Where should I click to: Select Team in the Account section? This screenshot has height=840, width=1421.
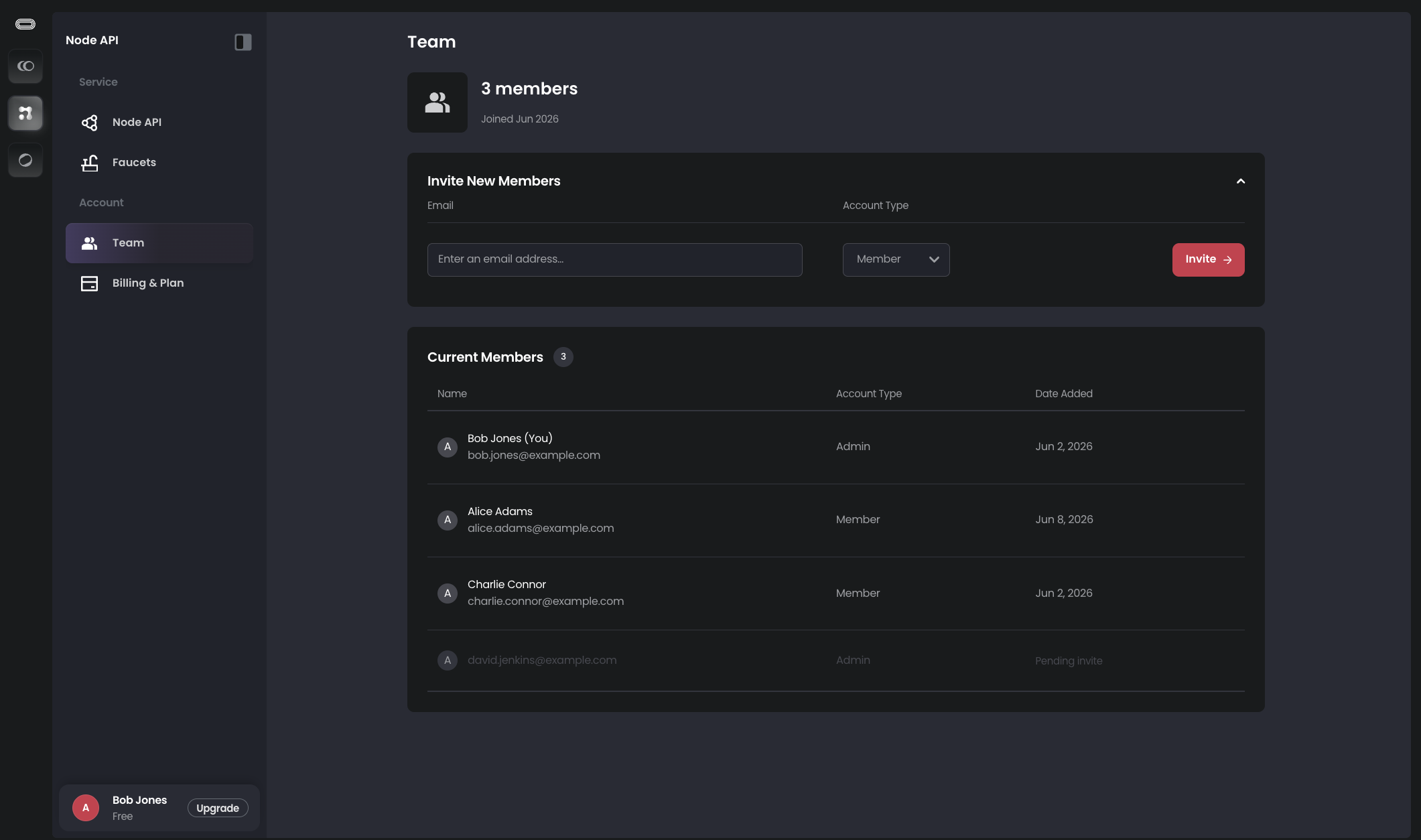(159, 243)
